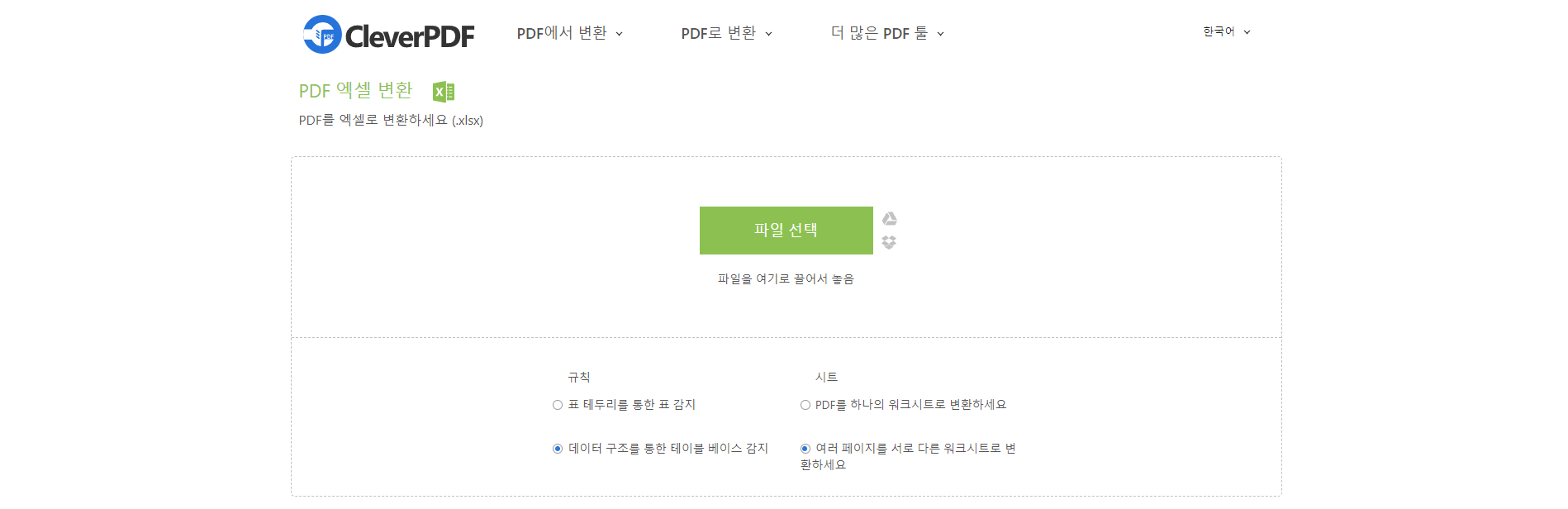
Task: Expand the 더 많은 PDF 툴 menu
Action: [881, 34]
